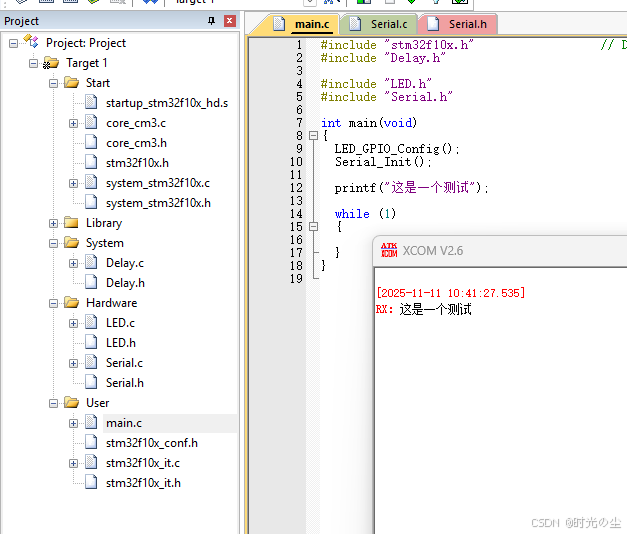Click the while (1) statement in the editor

(x=365, y=214)
